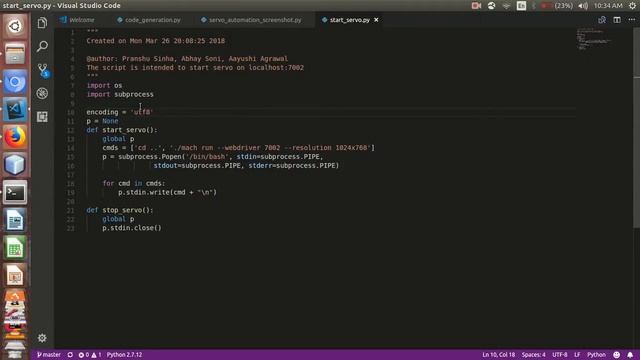Split the editor
The width and height of the screenshot is (640, 360).
tap(617, 20)
